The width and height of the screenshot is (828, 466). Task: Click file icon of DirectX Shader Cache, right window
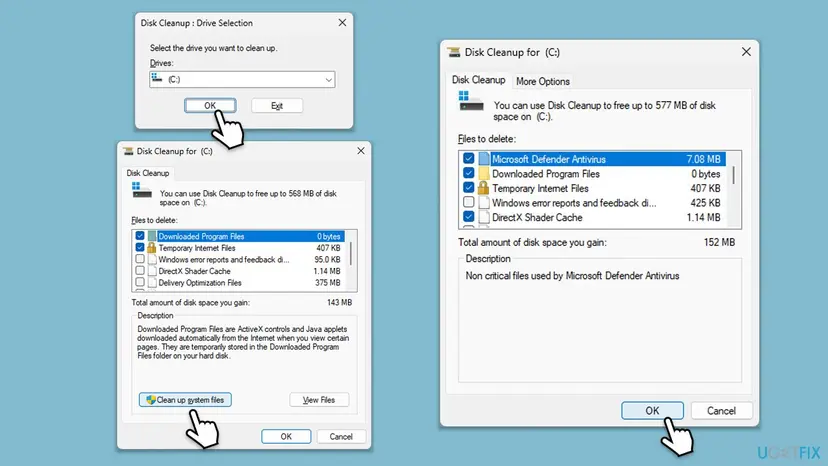484,217
